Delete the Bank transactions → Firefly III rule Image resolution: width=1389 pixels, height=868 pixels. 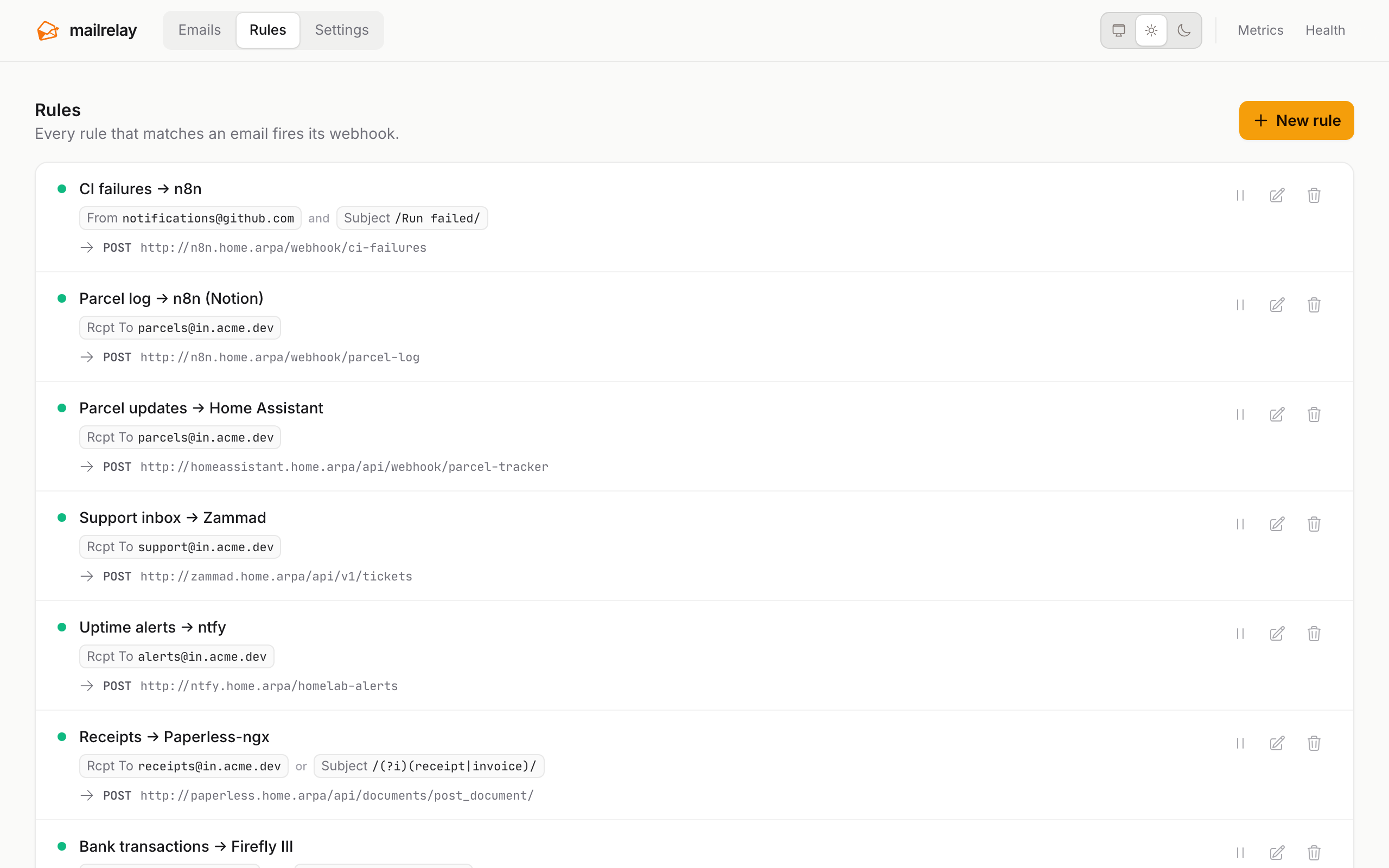point(1314,853)
